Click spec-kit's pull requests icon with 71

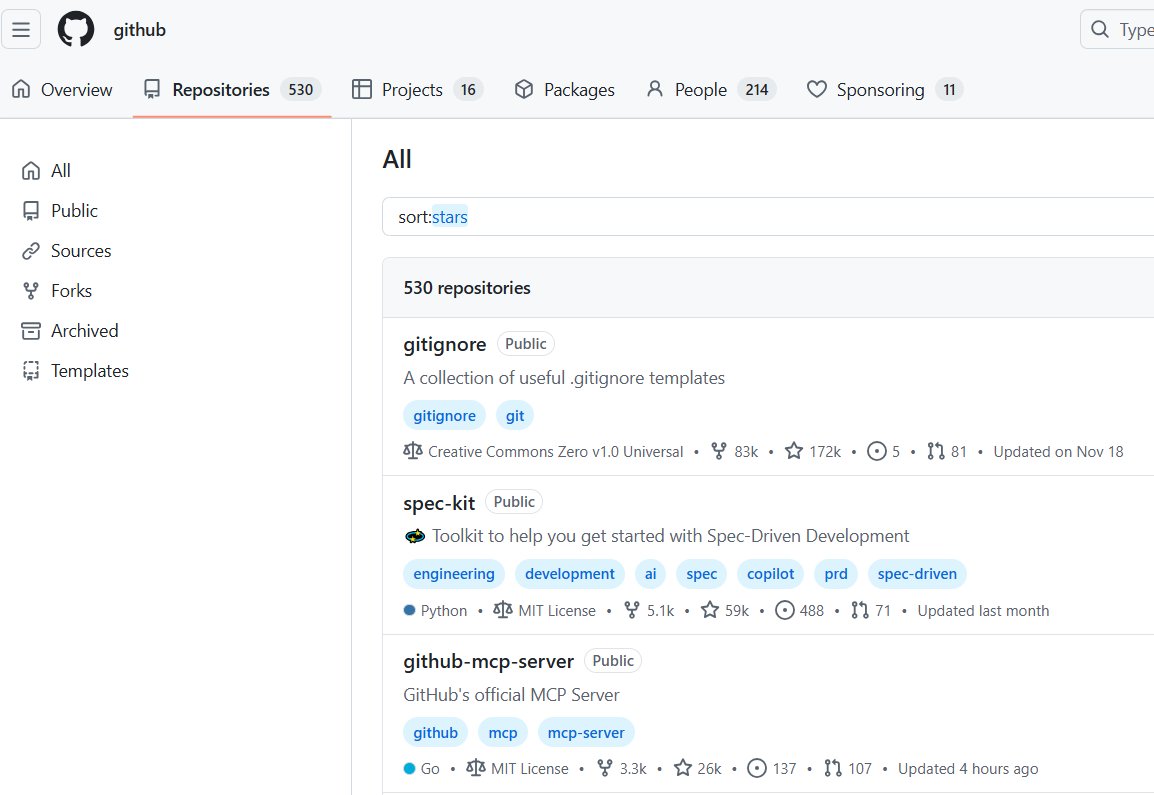tap(860, 610)
